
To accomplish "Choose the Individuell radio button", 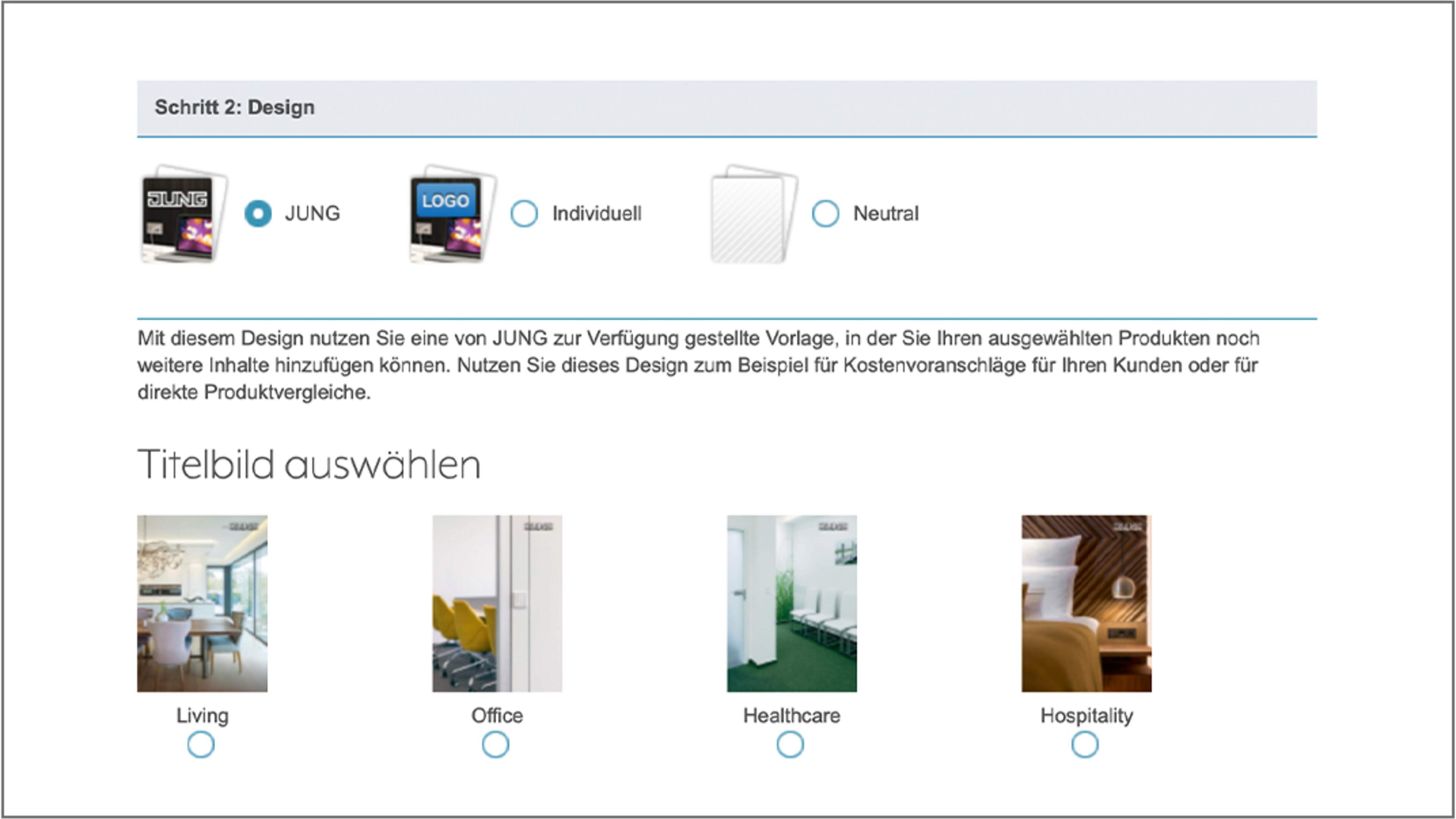I will tap(524, 213).
